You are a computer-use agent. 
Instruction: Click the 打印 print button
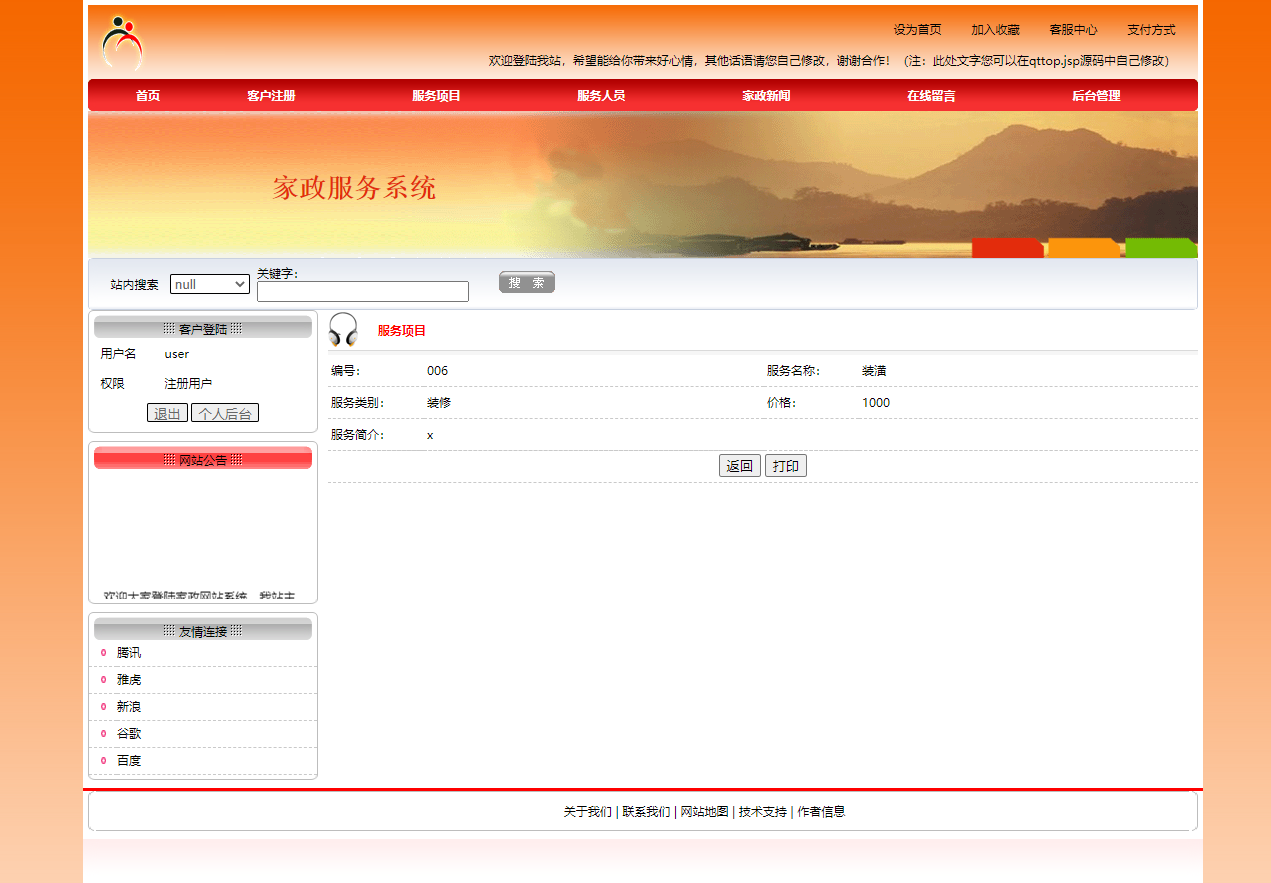[x=785, y=465]
